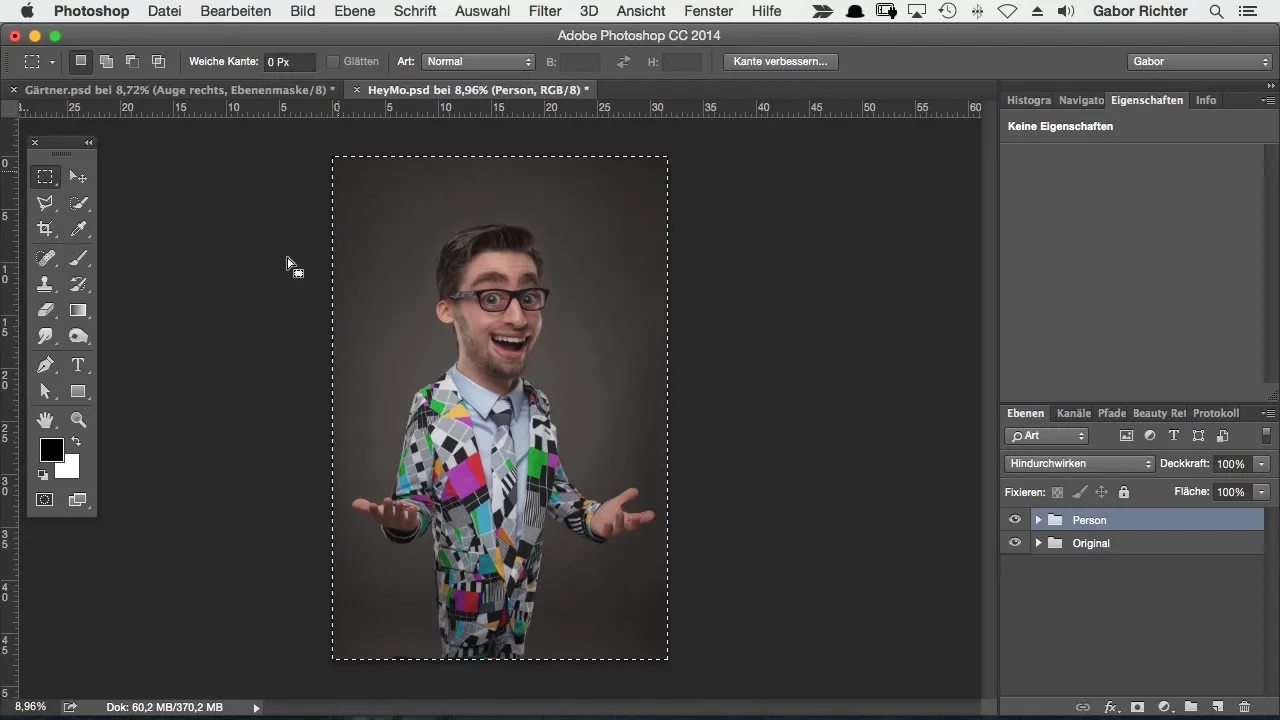The image size is (1280, 720).
Task: Delete layer with trash icon
Action: click(x=1245, y=707)
